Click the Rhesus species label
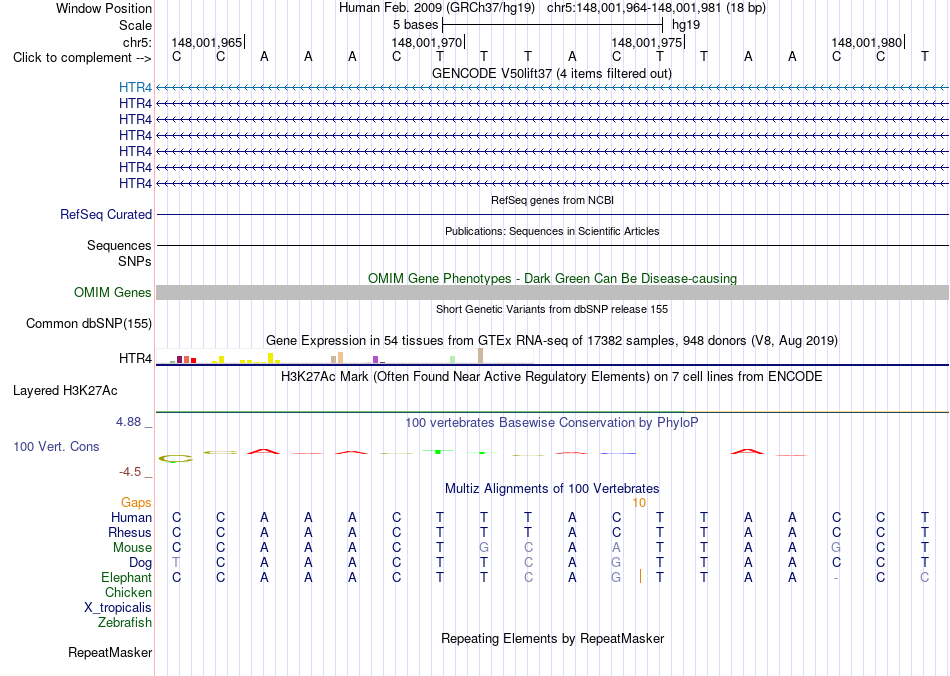 pos(130,532)
